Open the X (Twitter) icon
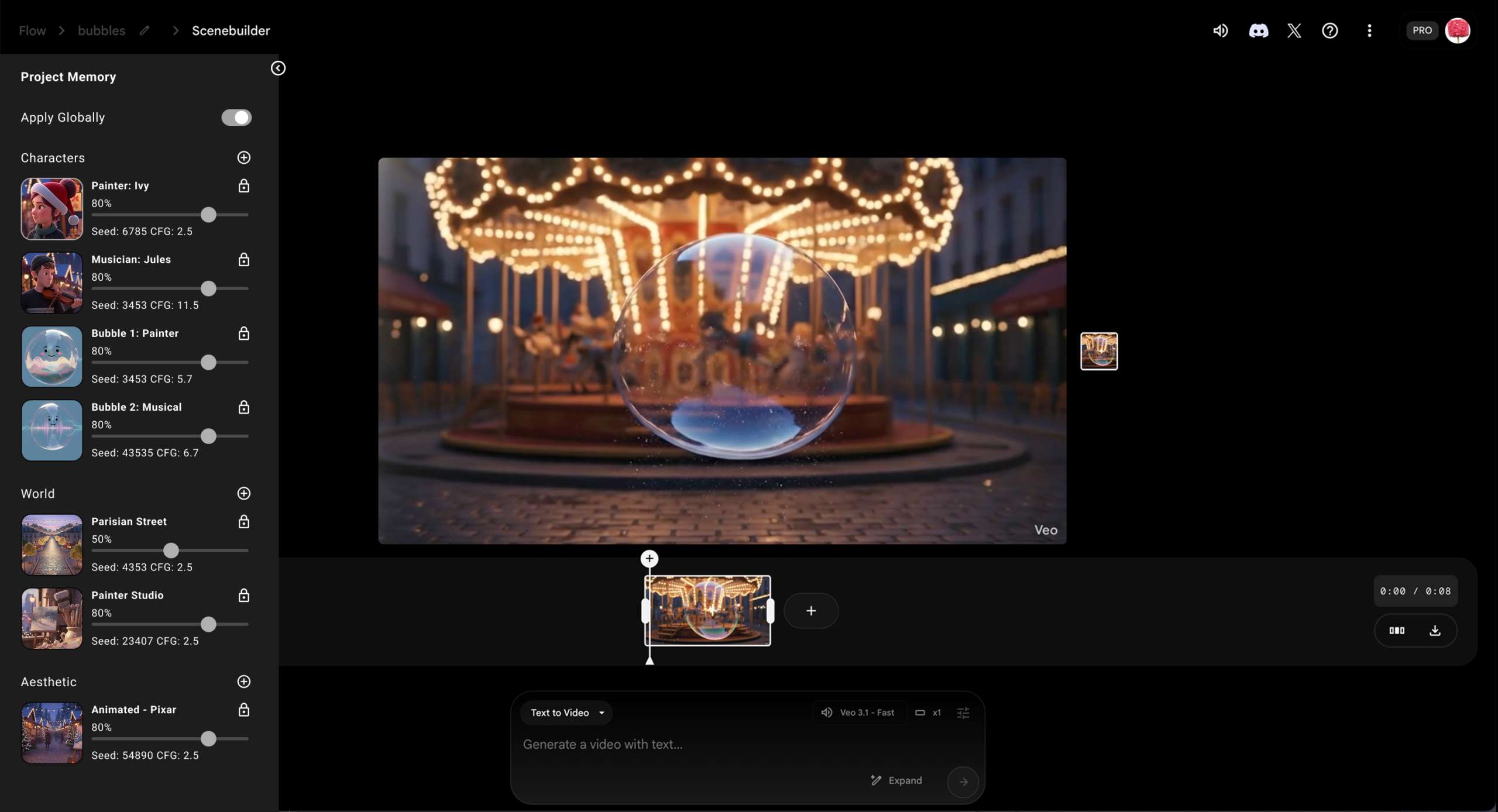Image resolution: width=1498 pixels, height=812 pixels. [1294, 30]
